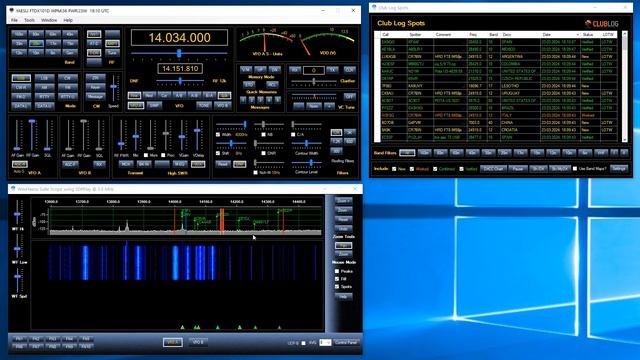Viewport: 640px width, 360px height.
Task: Adjust VFO A AF Gain slider
Action: tap(17, 135)
